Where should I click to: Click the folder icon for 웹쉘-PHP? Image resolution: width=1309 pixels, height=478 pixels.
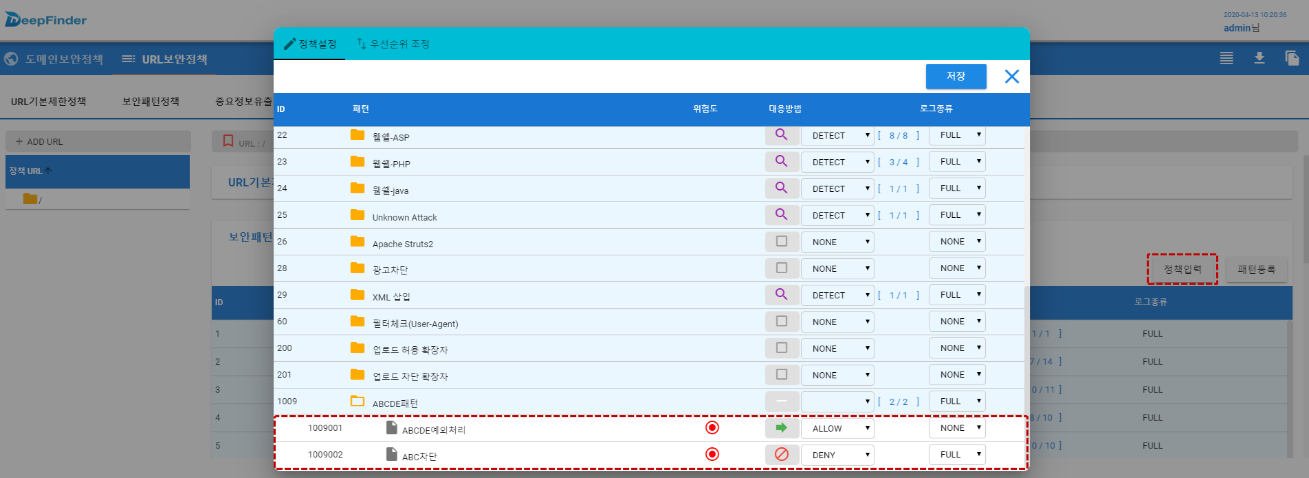(x=357, y=161)
